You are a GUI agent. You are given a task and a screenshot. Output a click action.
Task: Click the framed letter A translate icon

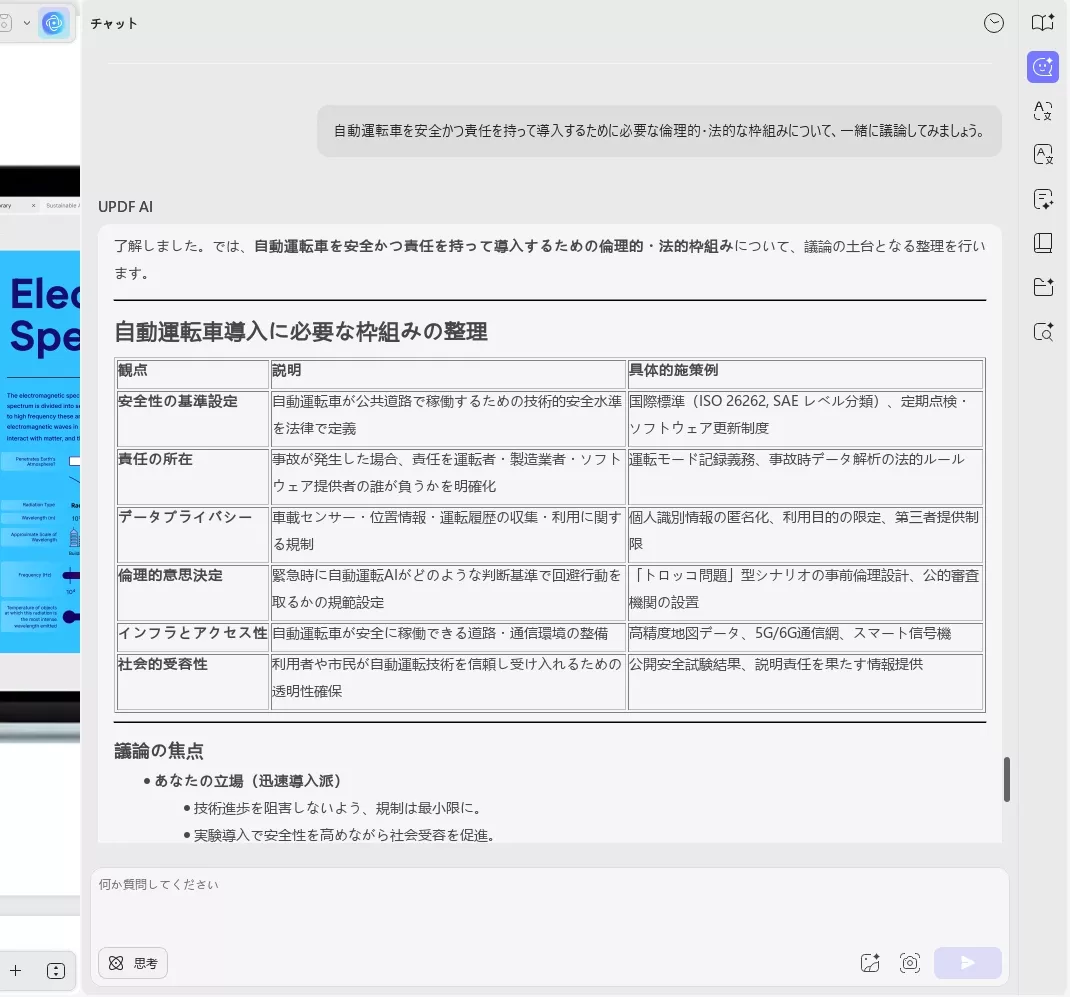(x=1043, y=155)
